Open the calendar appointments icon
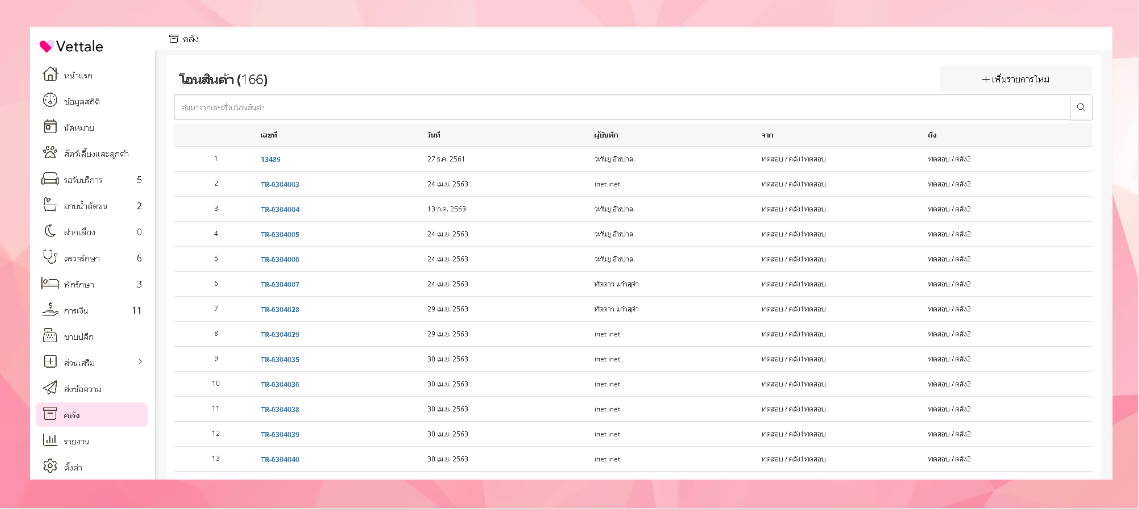This screenshot has width=1139, height=509. pos(50,127)
